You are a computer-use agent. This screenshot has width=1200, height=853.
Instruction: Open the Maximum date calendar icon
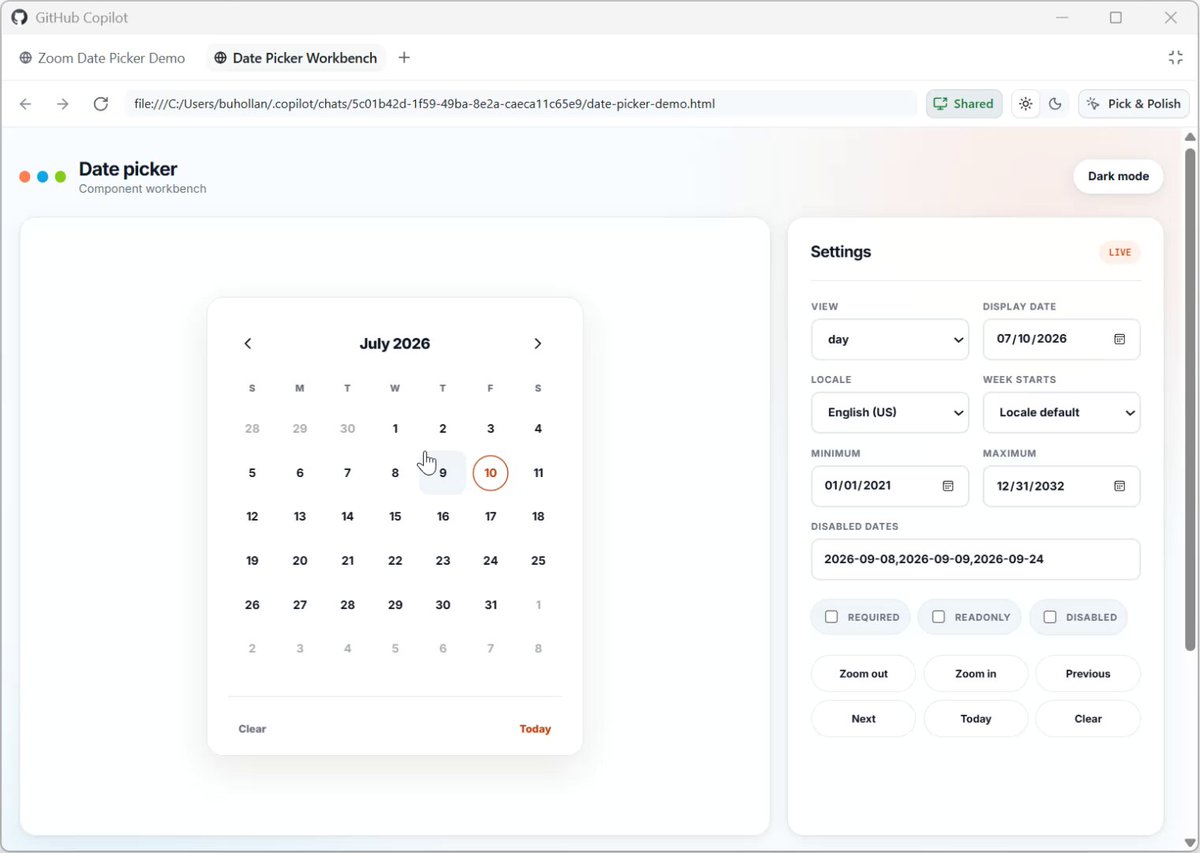click(1120, 486)
